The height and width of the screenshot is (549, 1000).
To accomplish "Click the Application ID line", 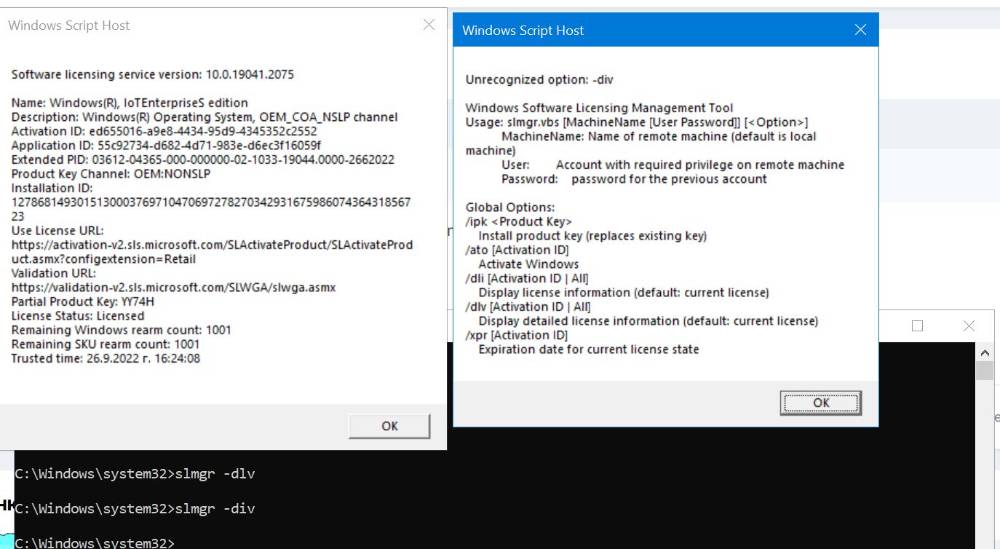I will (x=166, y=145).
